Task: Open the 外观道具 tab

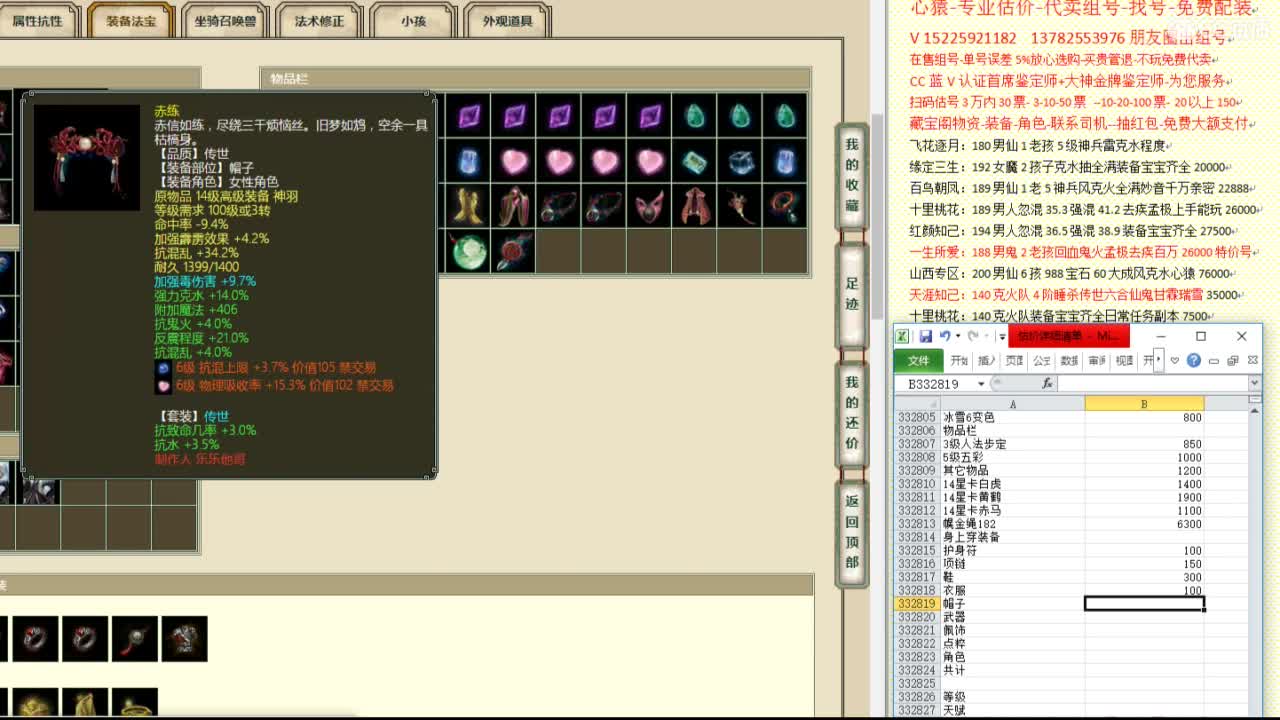Action: click(507, 21)
